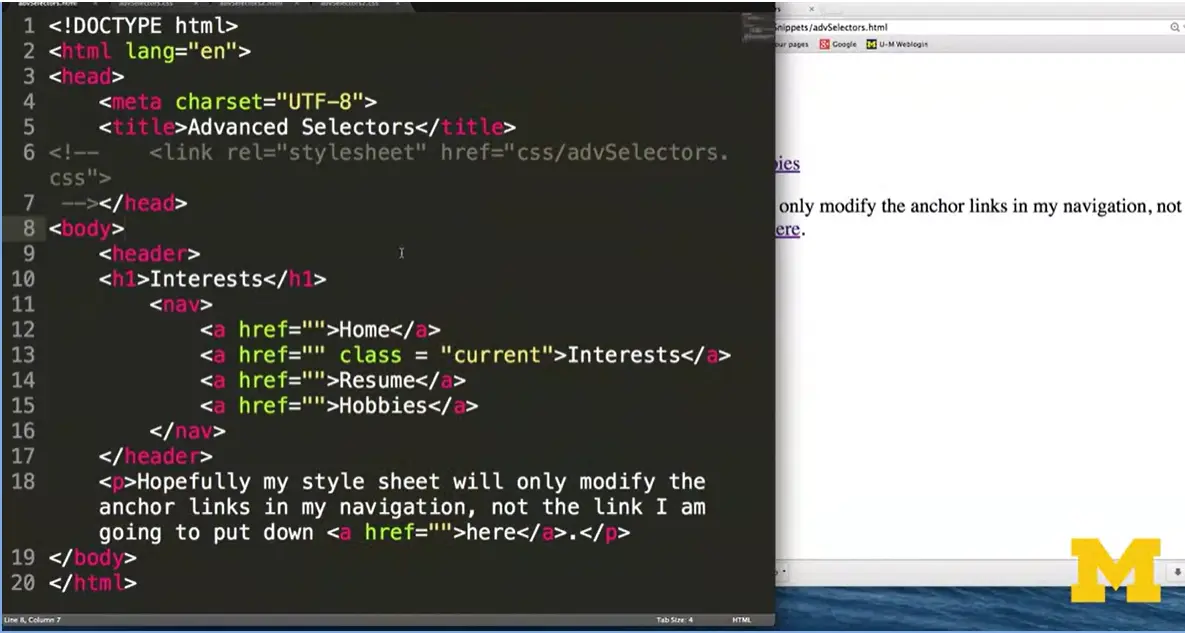Image resolution: width=1185 pixels, height=633 pixels.
Task: Click the browser scrollbar down arrow
Action: (x=1177, y=572)
